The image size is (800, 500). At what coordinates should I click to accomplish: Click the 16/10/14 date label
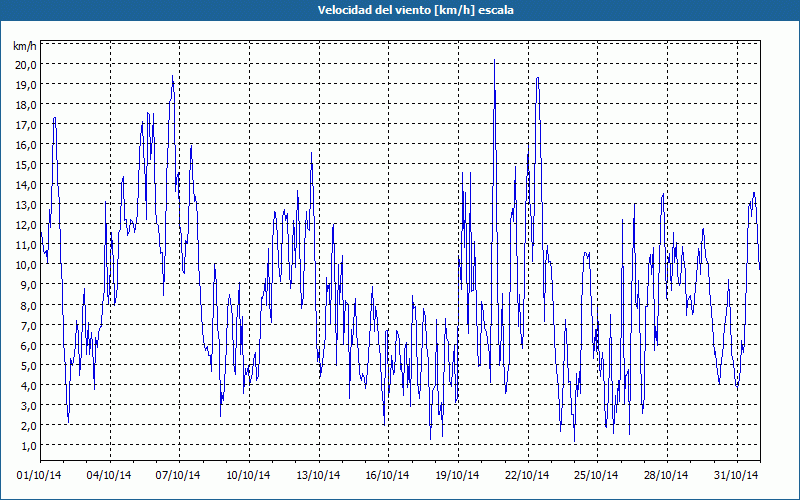387,476
